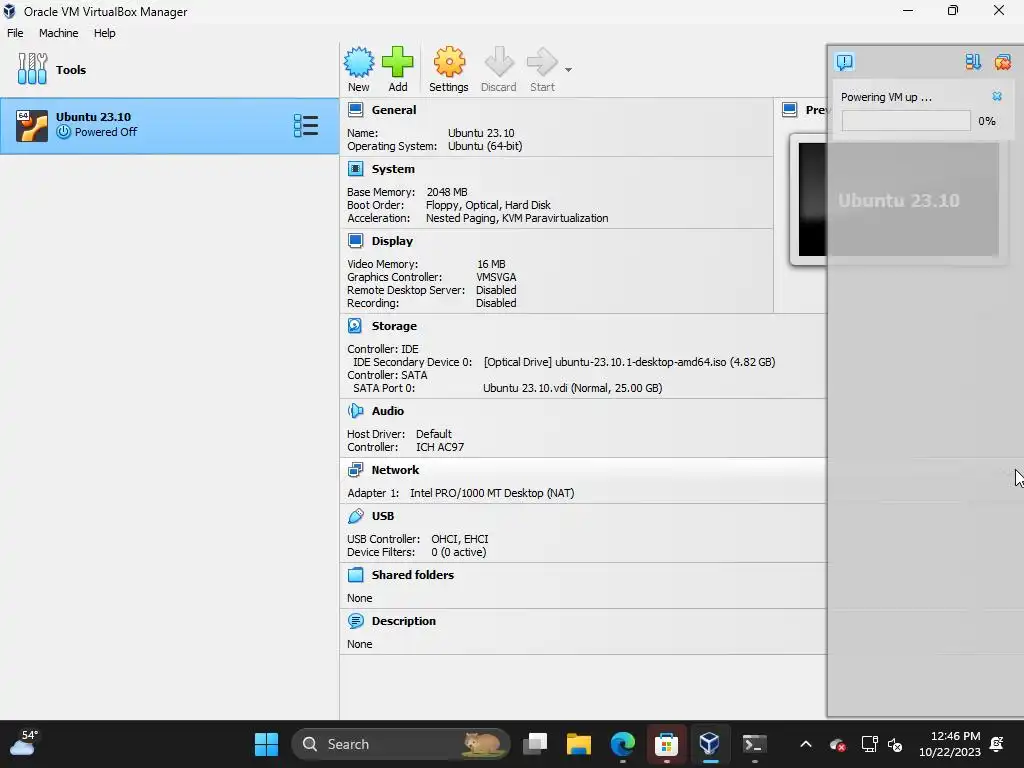Show hidden system tray icons chevron
Screen dimensions: 1024x768
pos(806,744)
